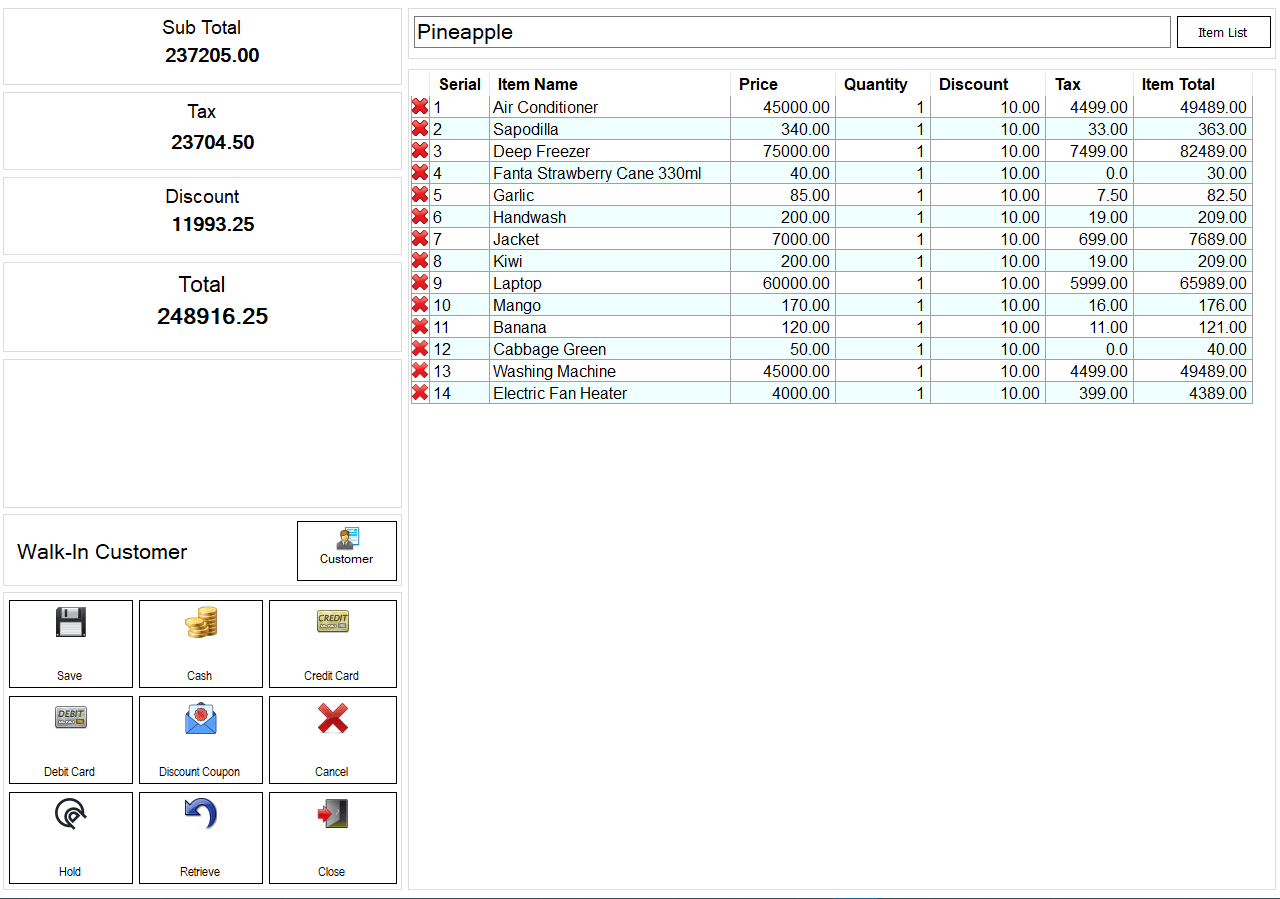Click the Sub Total amount 237205.00

[x=212, y=56]
